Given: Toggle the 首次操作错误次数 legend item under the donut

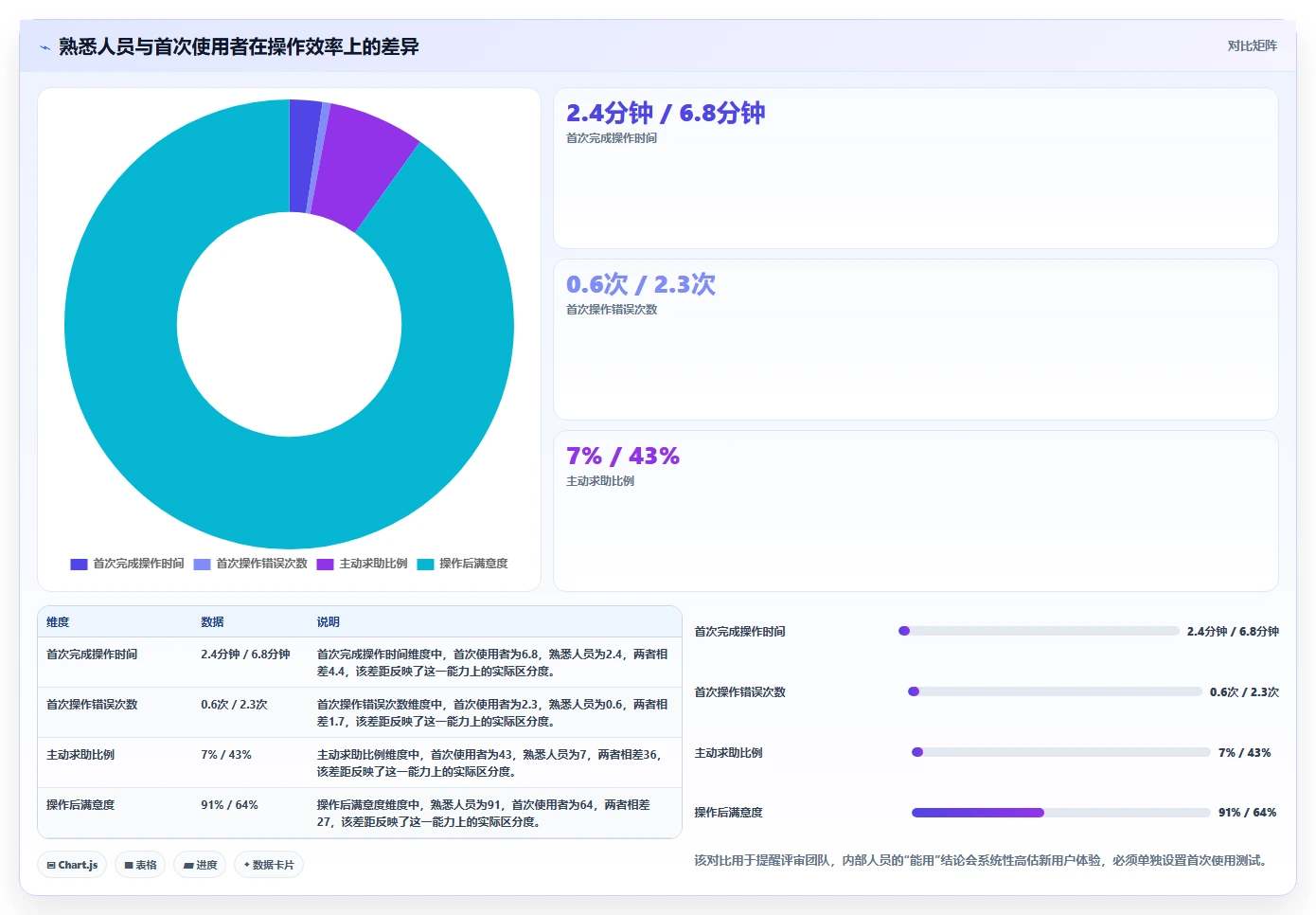Looking at the screenshot, I should [251, 564].
